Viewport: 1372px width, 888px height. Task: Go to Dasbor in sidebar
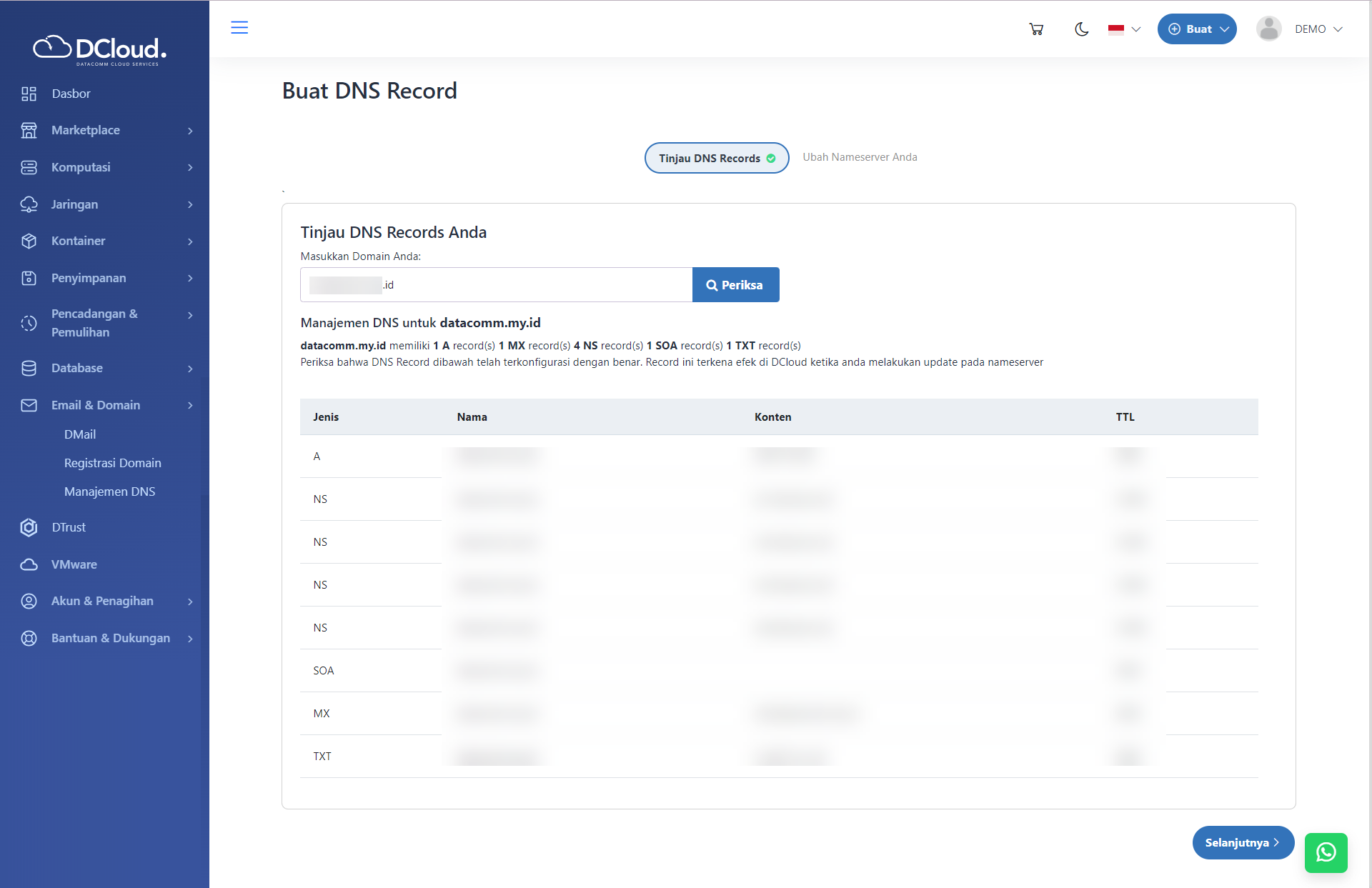71,94
